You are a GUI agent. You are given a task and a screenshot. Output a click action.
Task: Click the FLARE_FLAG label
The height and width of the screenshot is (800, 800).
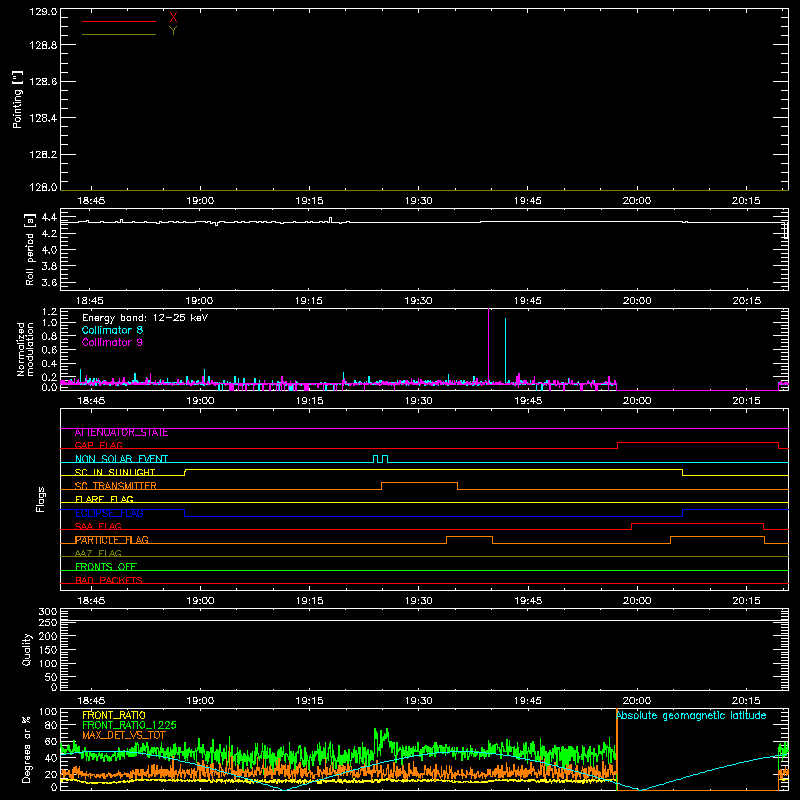(104, 499)
